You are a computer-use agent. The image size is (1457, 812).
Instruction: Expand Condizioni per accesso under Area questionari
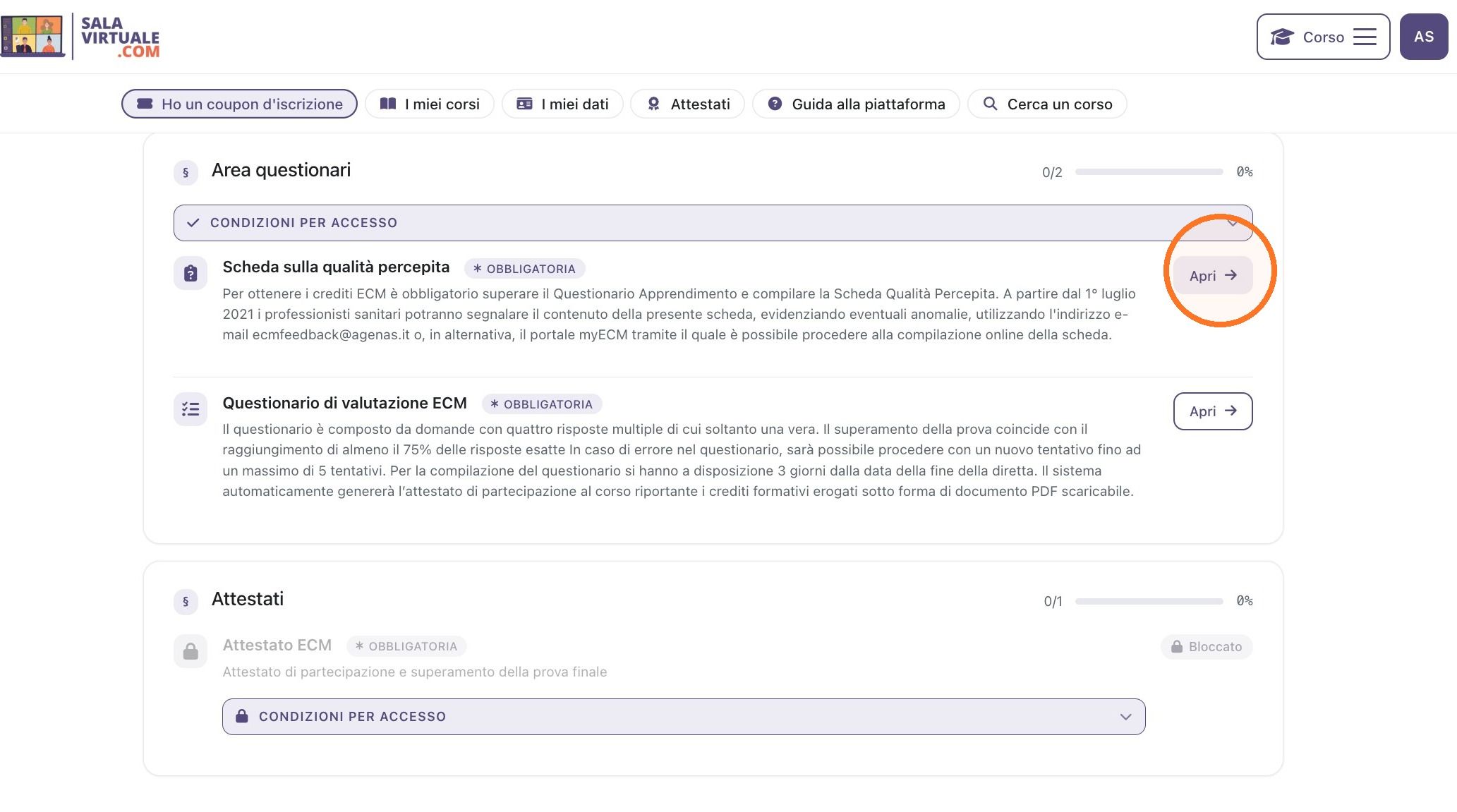point(713,223)
